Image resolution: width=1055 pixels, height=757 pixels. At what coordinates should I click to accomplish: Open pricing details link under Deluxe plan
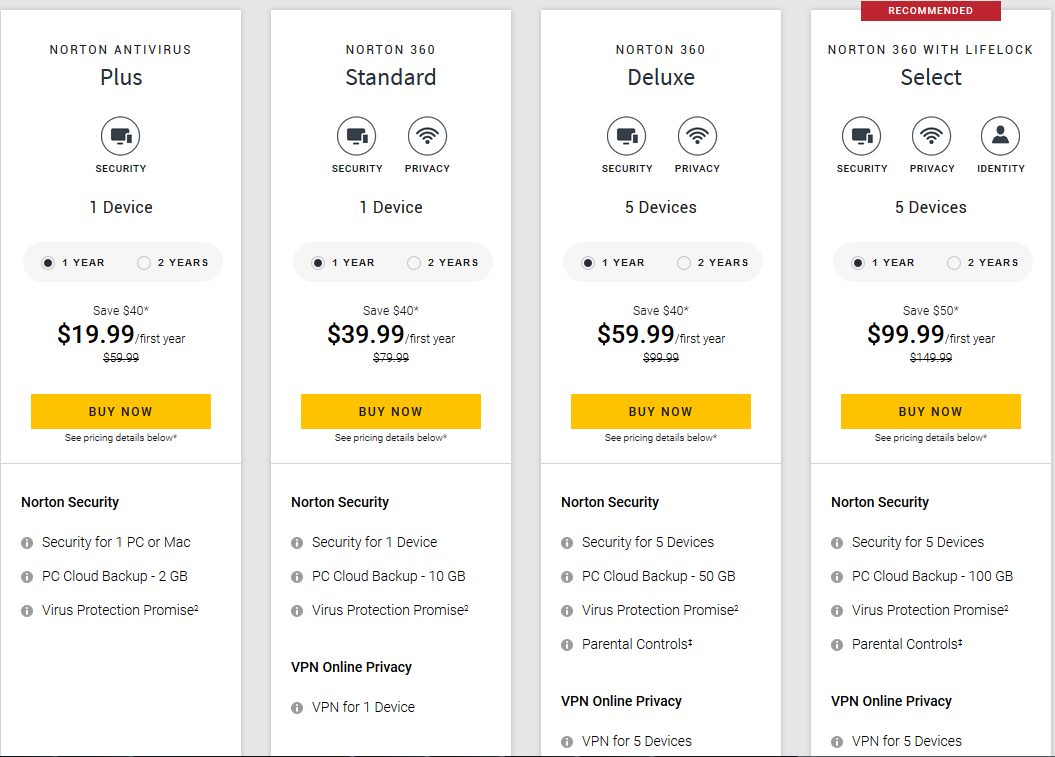(x=661, y=437)
